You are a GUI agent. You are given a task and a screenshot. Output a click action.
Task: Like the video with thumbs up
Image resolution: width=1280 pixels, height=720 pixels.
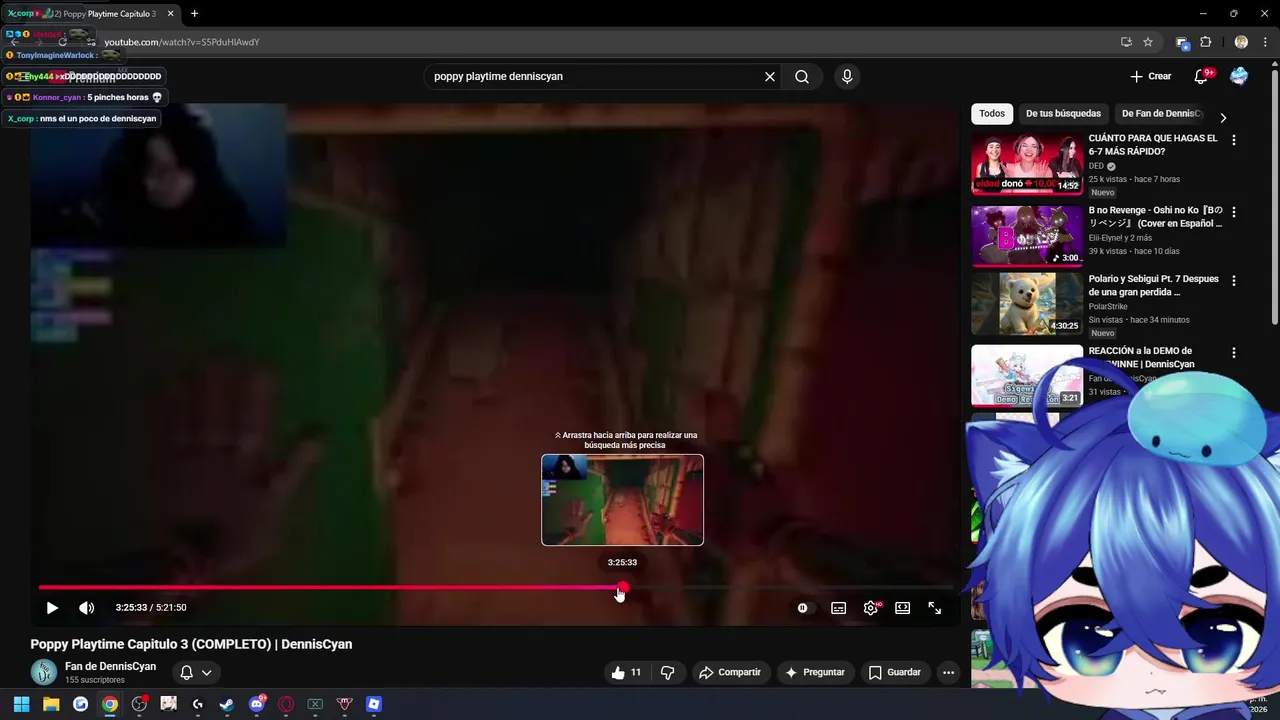tap(626, 672)
